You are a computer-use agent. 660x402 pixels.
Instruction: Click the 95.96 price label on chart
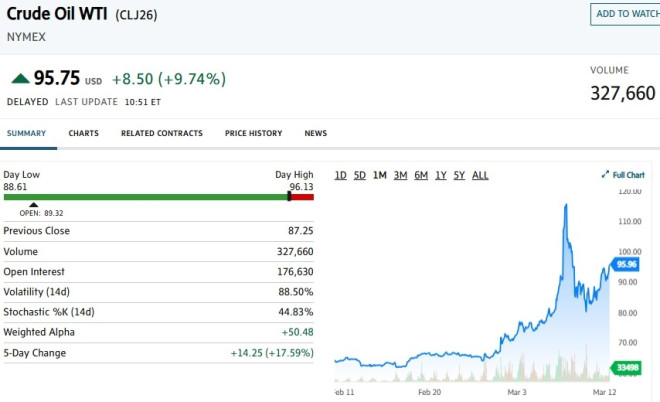pyautogui.click(x=626, y=264)
